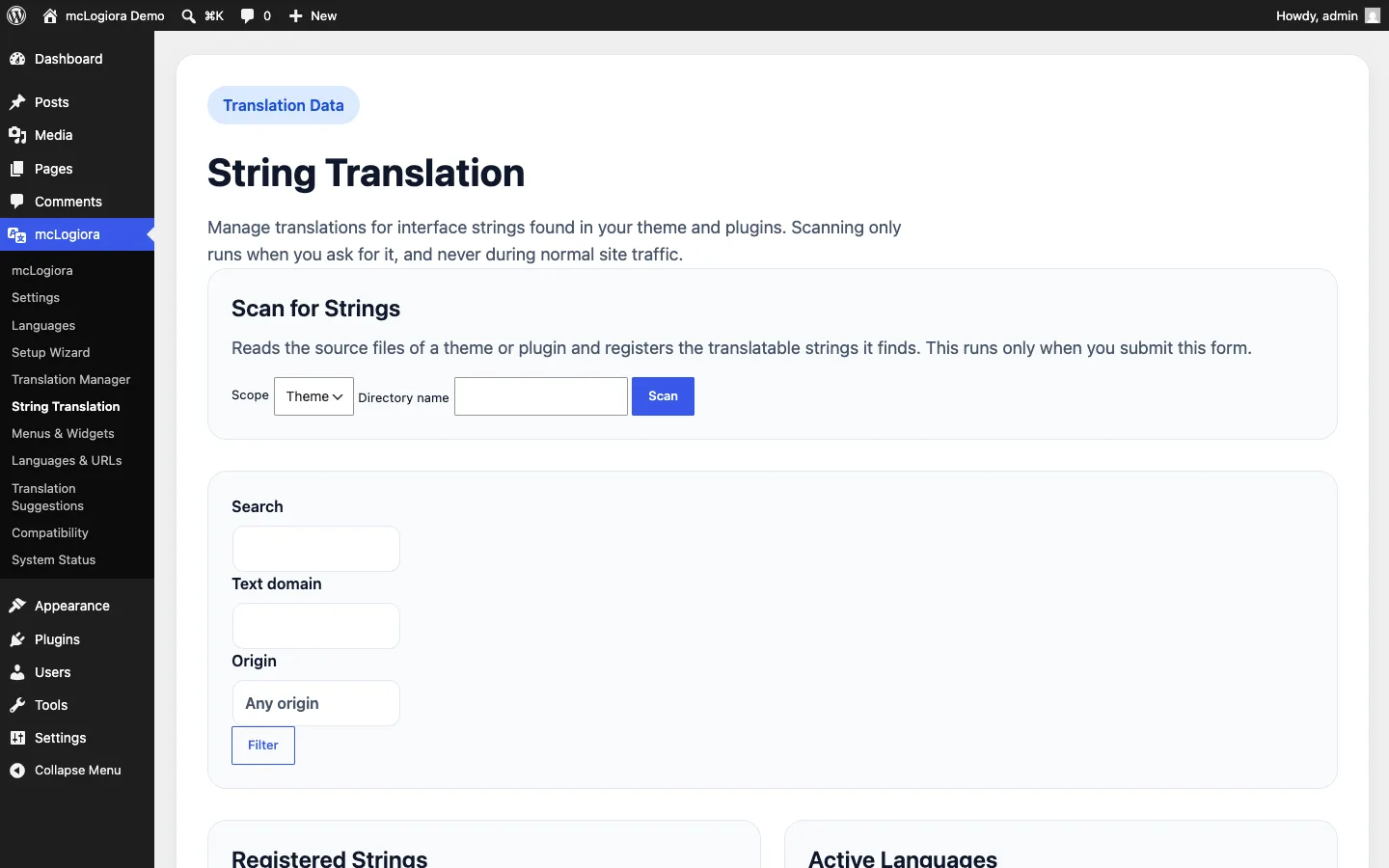
Task: Open the top-level mcLogiora menu label
Action: 68,234
